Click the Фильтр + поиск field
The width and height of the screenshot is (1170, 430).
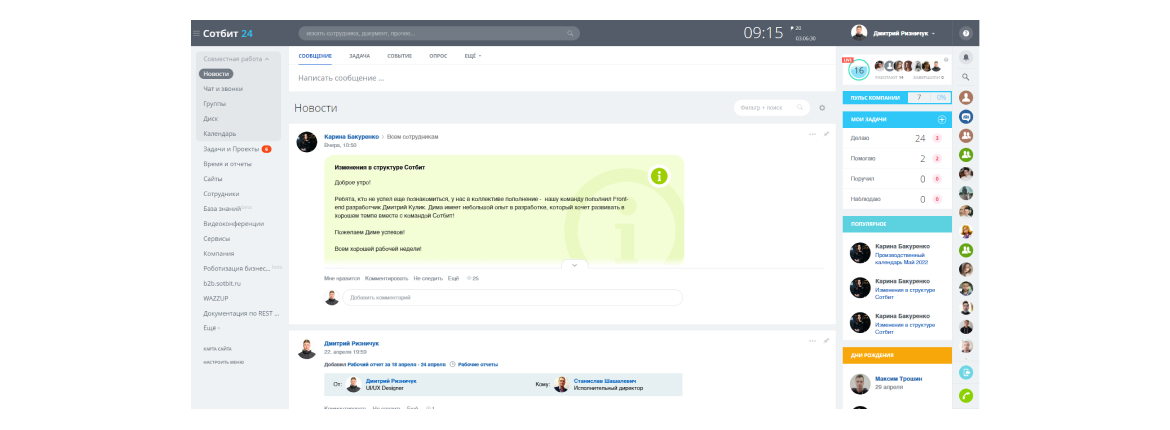[772, 108]
